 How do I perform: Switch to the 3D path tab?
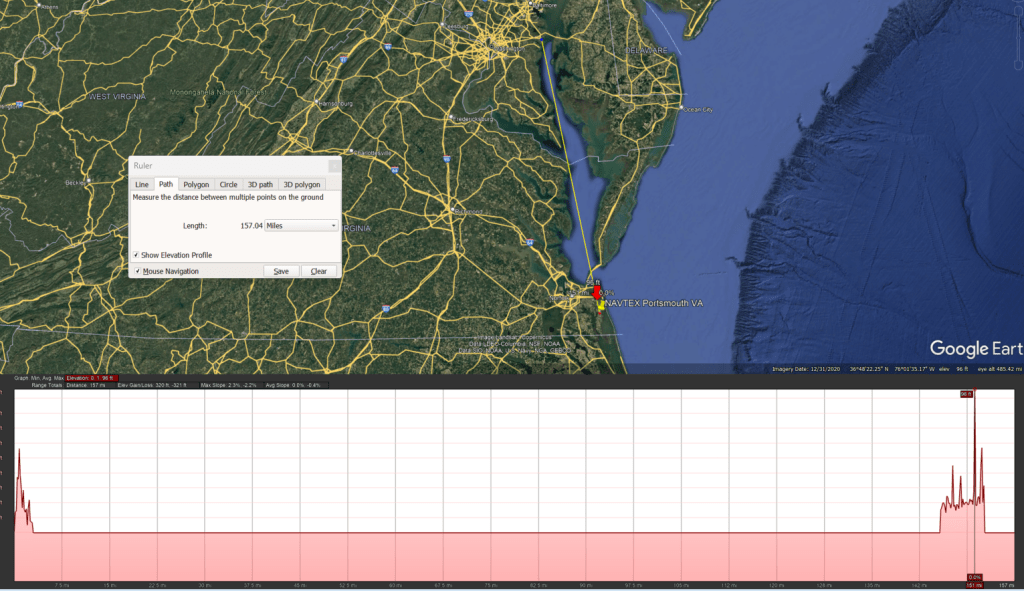click(260, 185)
